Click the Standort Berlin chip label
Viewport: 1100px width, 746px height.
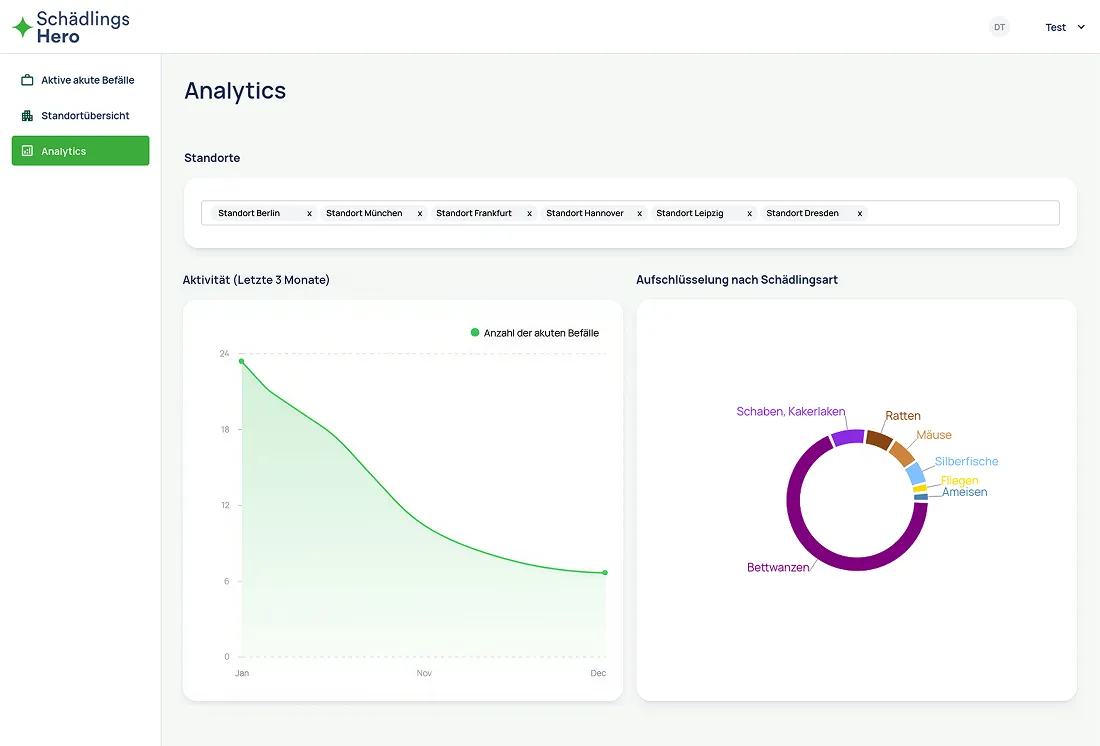coord(249,213)
